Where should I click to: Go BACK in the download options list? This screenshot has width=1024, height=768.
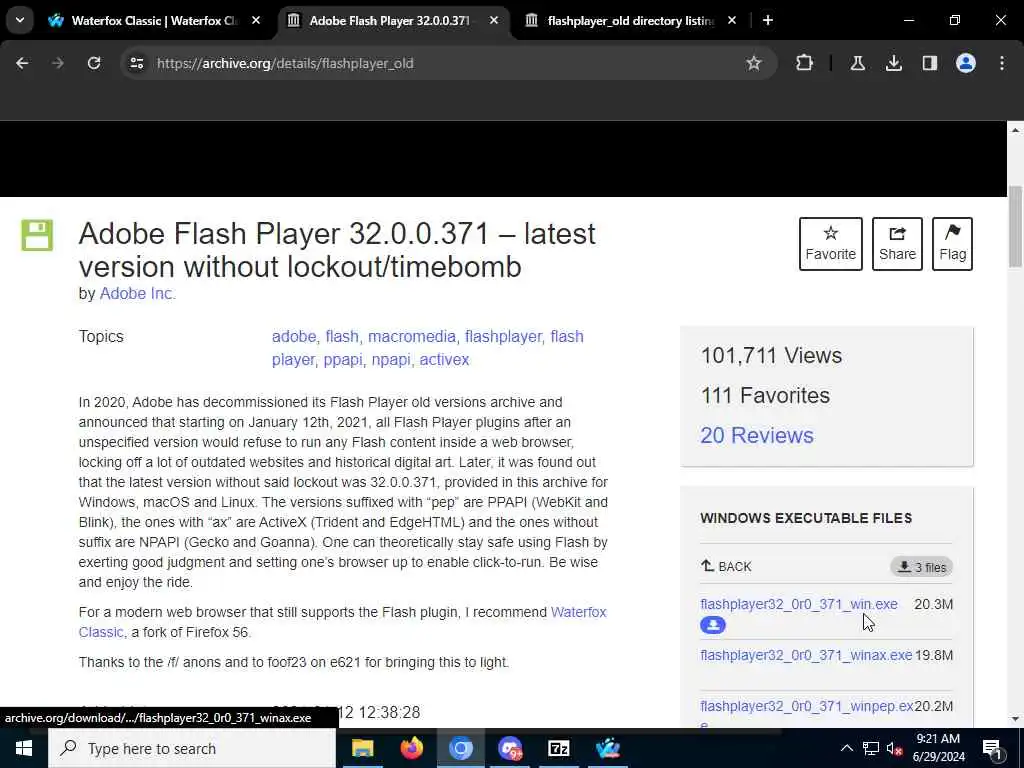[726, 566]
